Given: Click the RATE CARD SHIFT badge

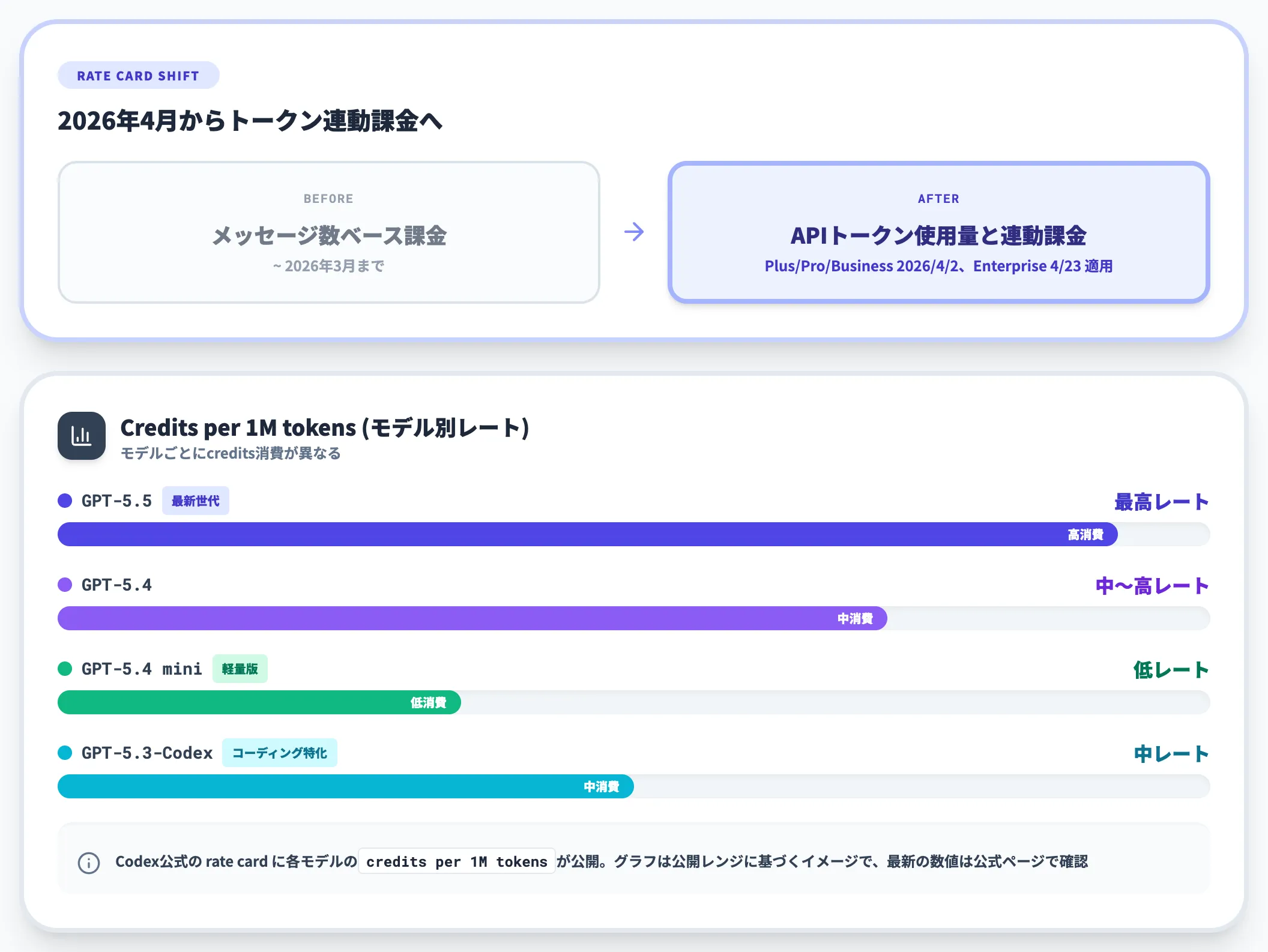Looking at the screenshot, I should 138,76.
